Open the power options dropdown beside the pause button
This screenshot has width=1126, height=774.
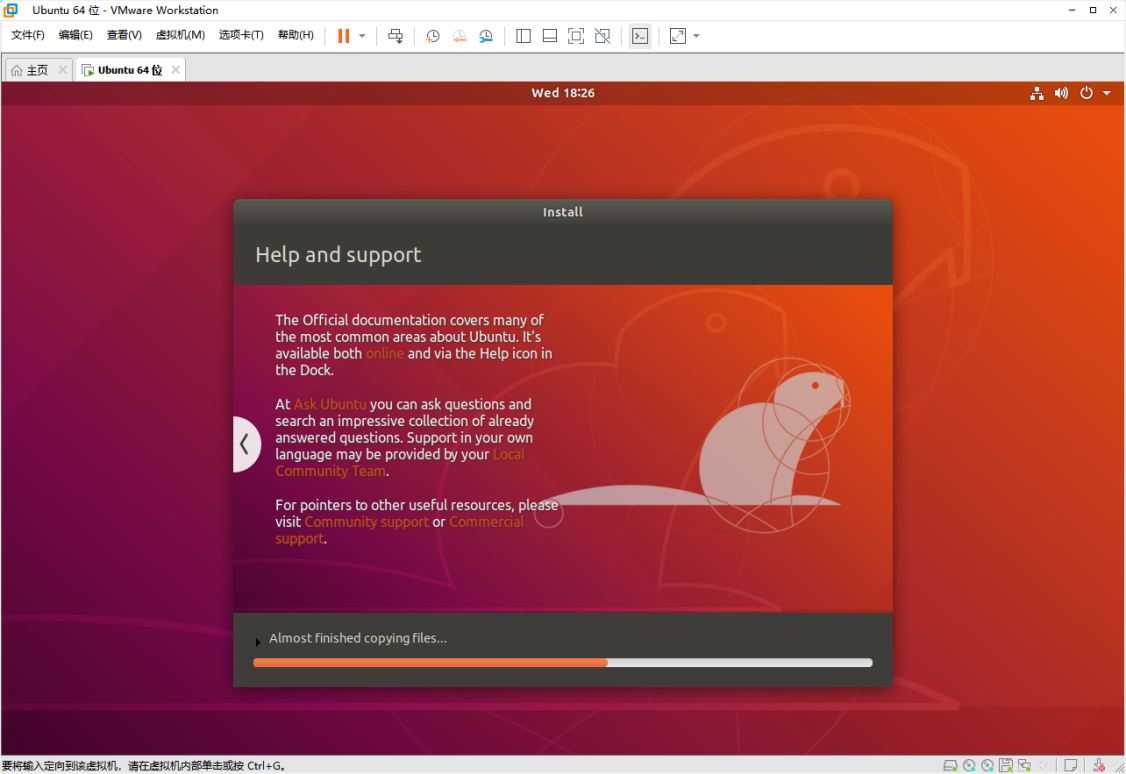362,36
